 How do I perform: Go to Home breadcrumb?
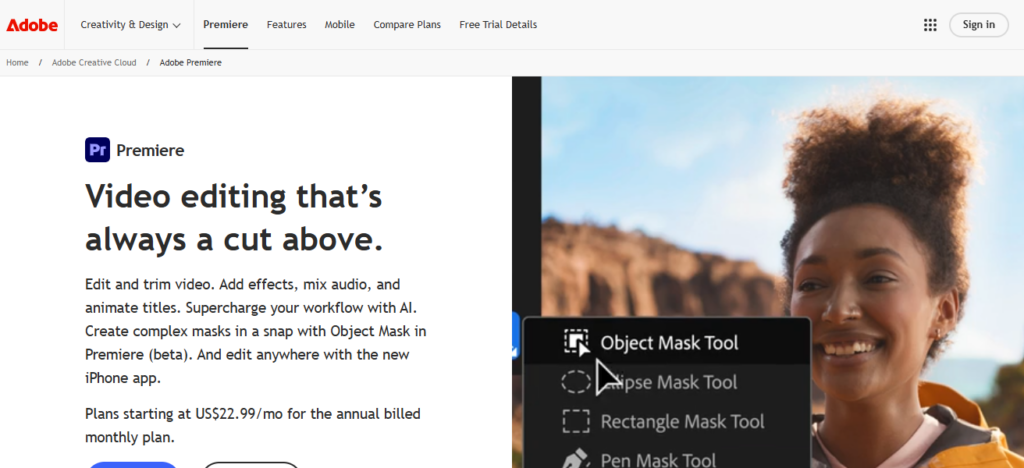pyautogui.click(x=17, y=63)
